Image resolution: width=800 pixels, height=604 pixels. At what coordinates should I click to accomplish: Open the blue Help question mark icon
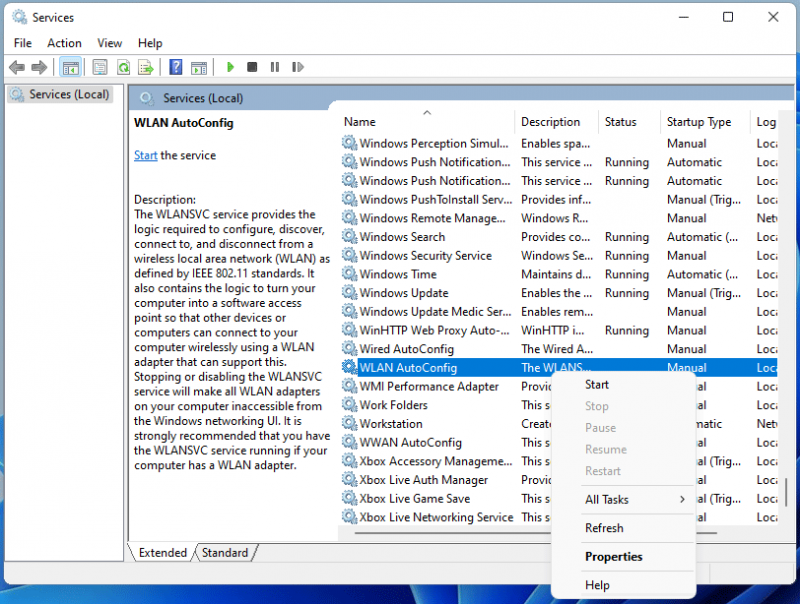click(176, 67)
